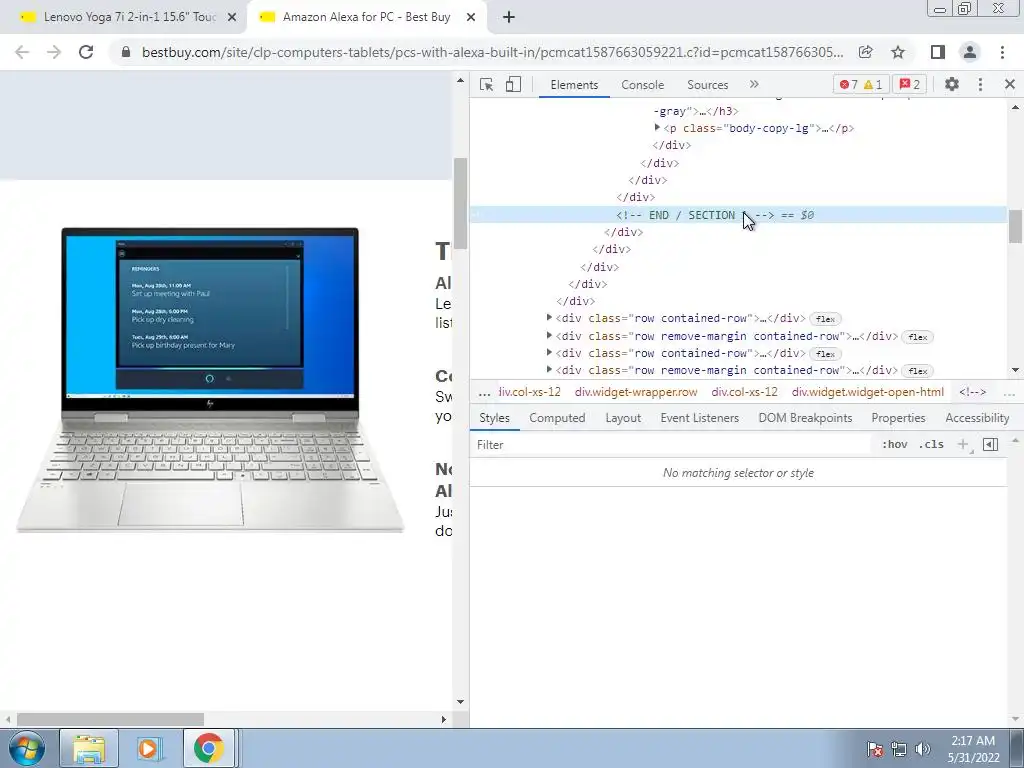Viewport: 1024px width, 768px height.
Task: Go forward in browser history
Action: click(x=54, y=52)
